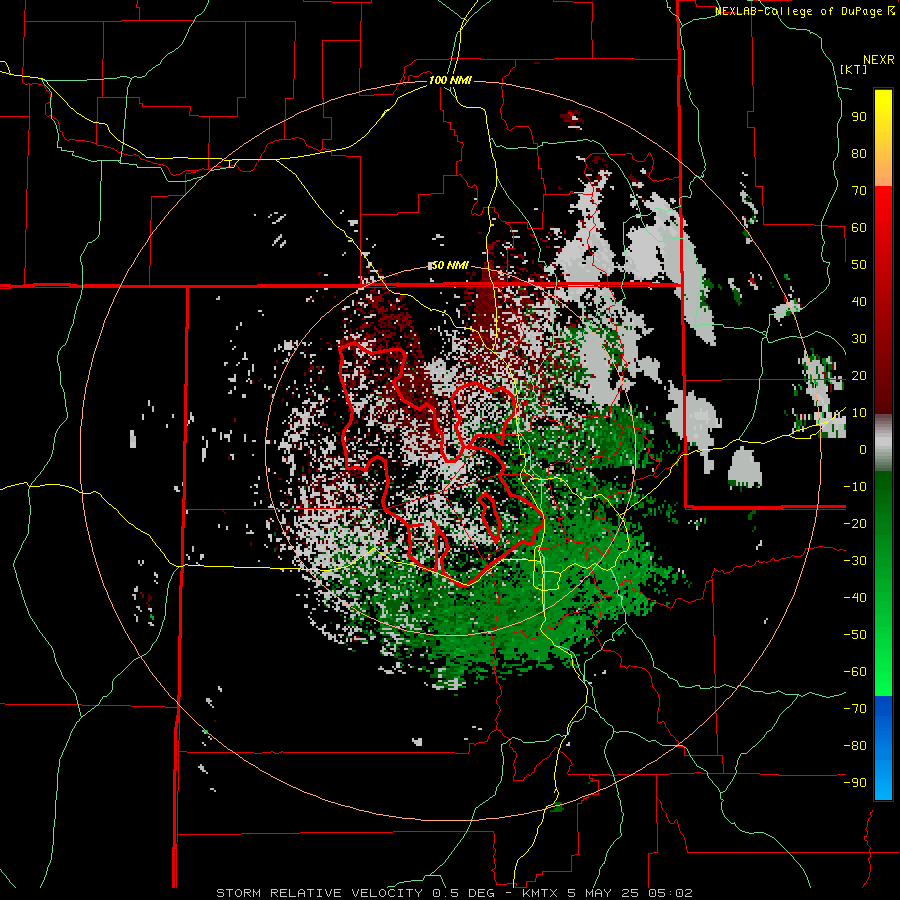This screenshot has width=900, height=900.
Task: Click the -40 value on velocity scale
Action: click(x=855, y=598)
